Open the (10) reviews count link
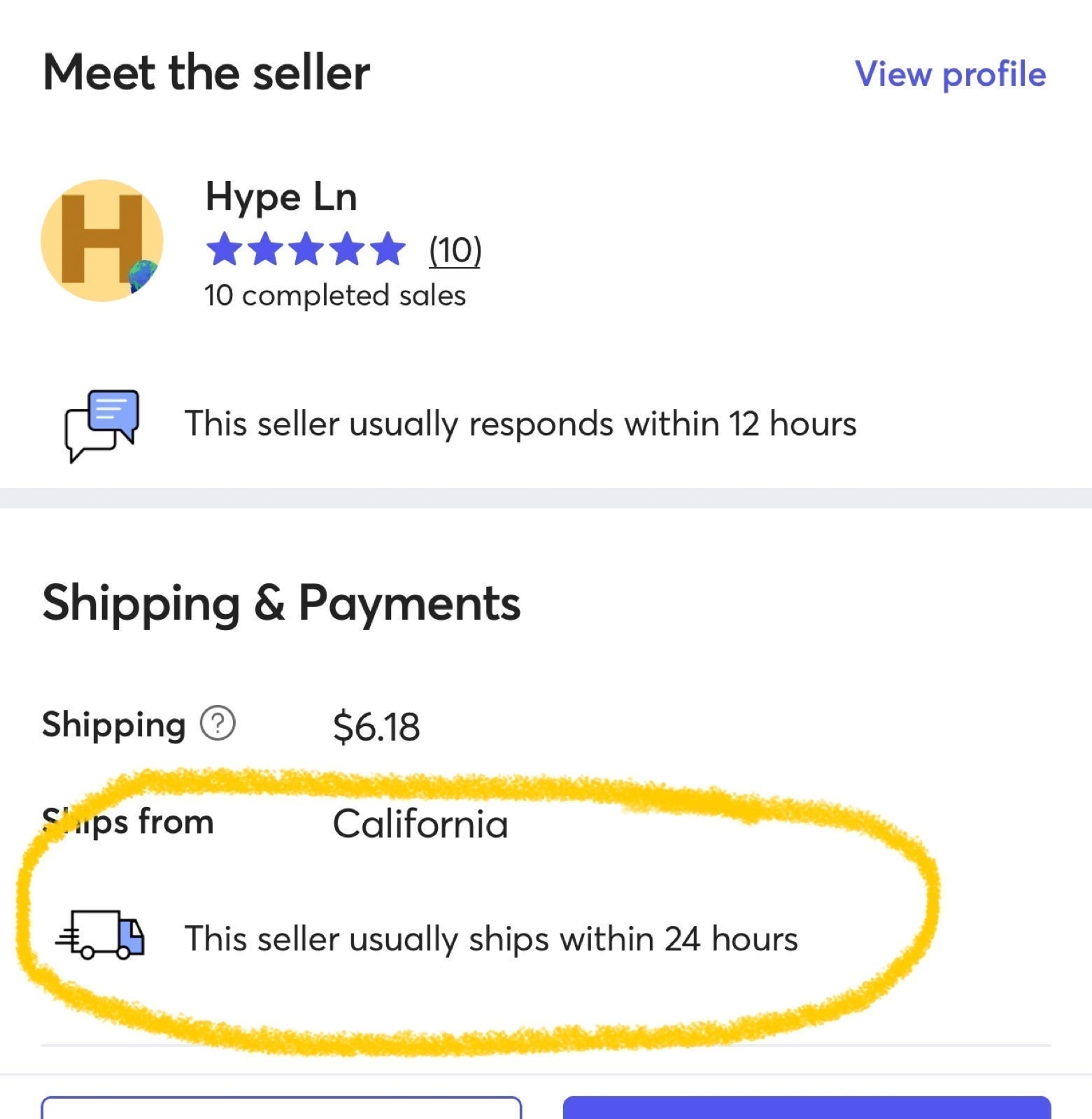 (455, 250)
